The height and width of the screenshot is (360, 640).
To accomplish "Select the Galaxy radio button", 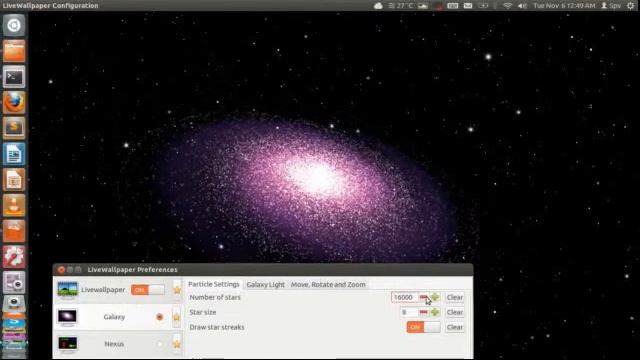I will click(160, 317).
